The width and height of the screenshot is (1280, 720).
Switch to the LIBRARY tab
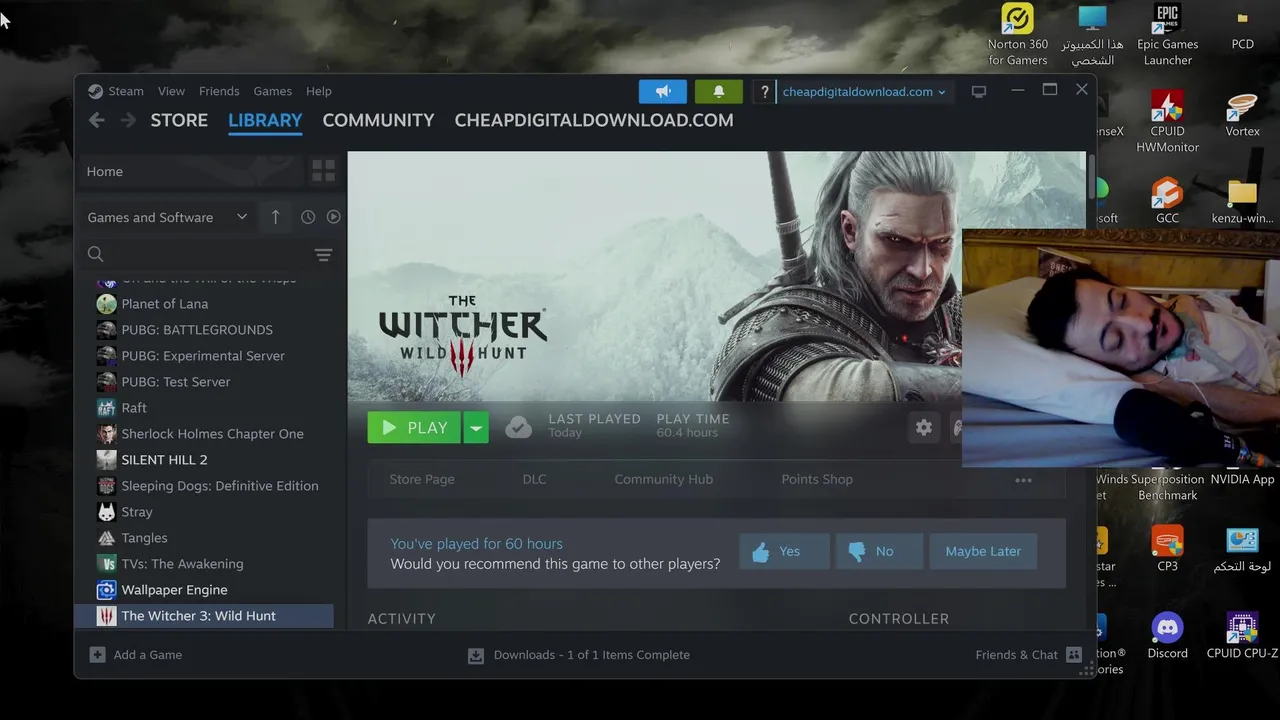click(x=265, y=120)
